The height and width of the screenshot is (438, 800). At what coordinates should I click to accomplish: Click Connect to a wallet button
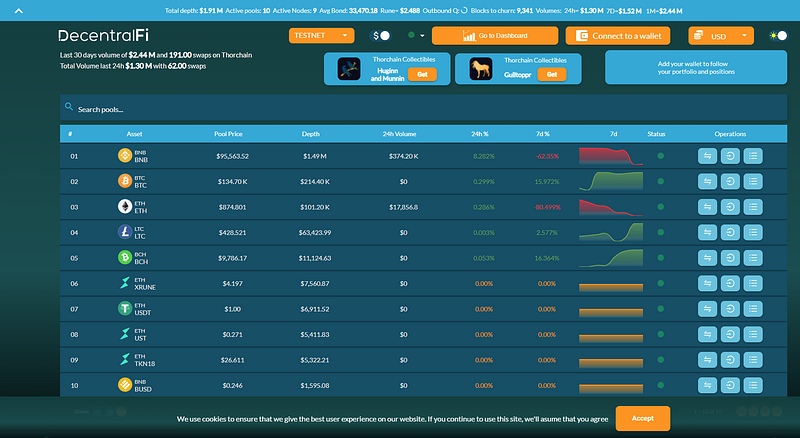click(x=618, y=36)
